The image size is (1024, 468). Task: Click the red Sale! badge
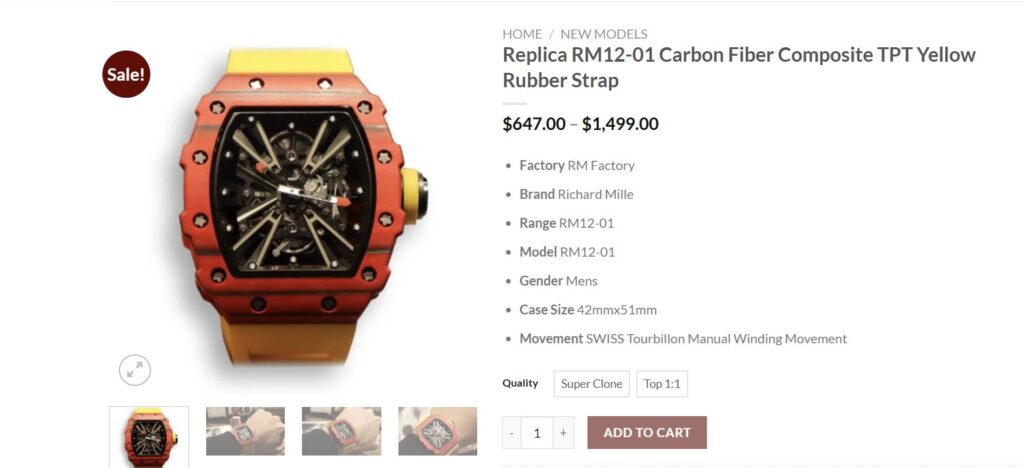[126, 74]
